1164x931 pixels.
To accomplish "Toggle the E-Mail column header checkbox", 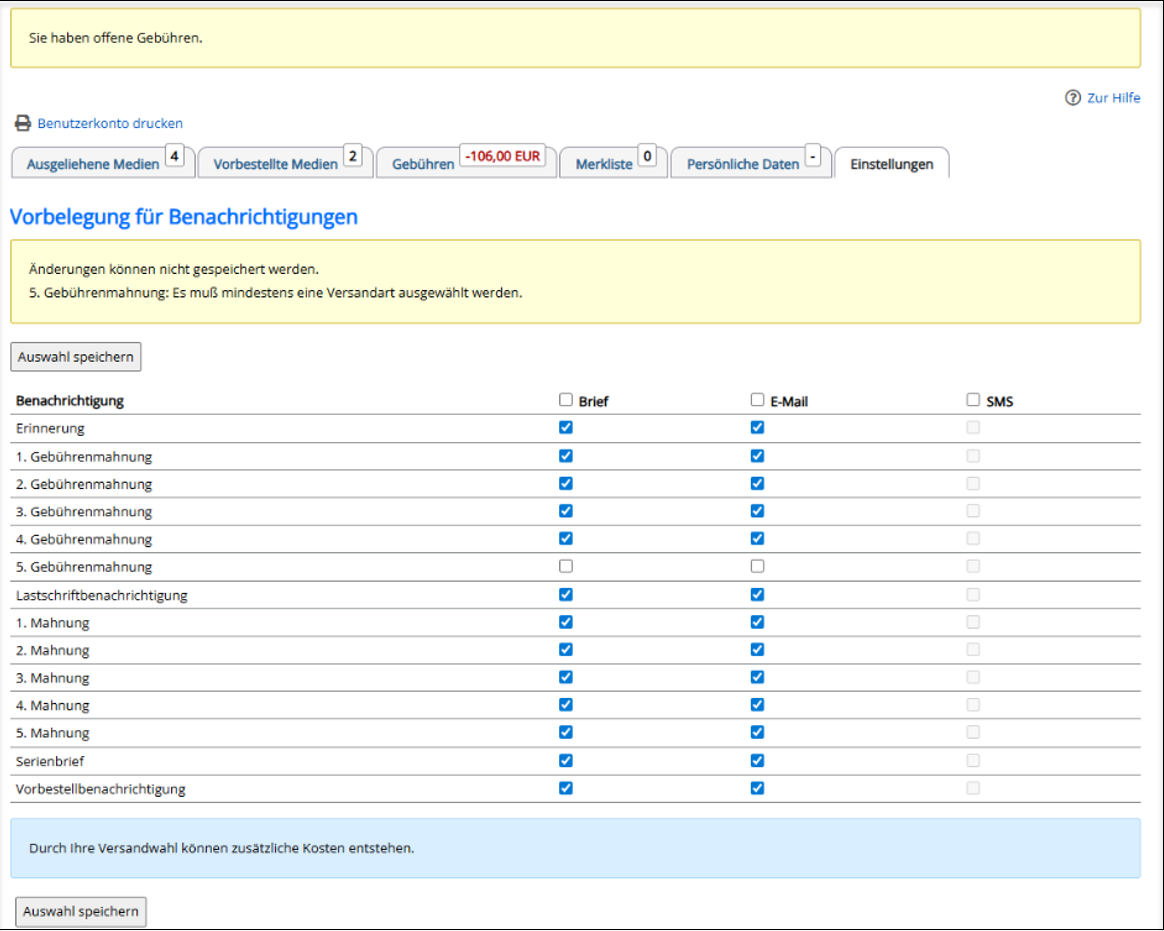I will [x=757, y=400].
